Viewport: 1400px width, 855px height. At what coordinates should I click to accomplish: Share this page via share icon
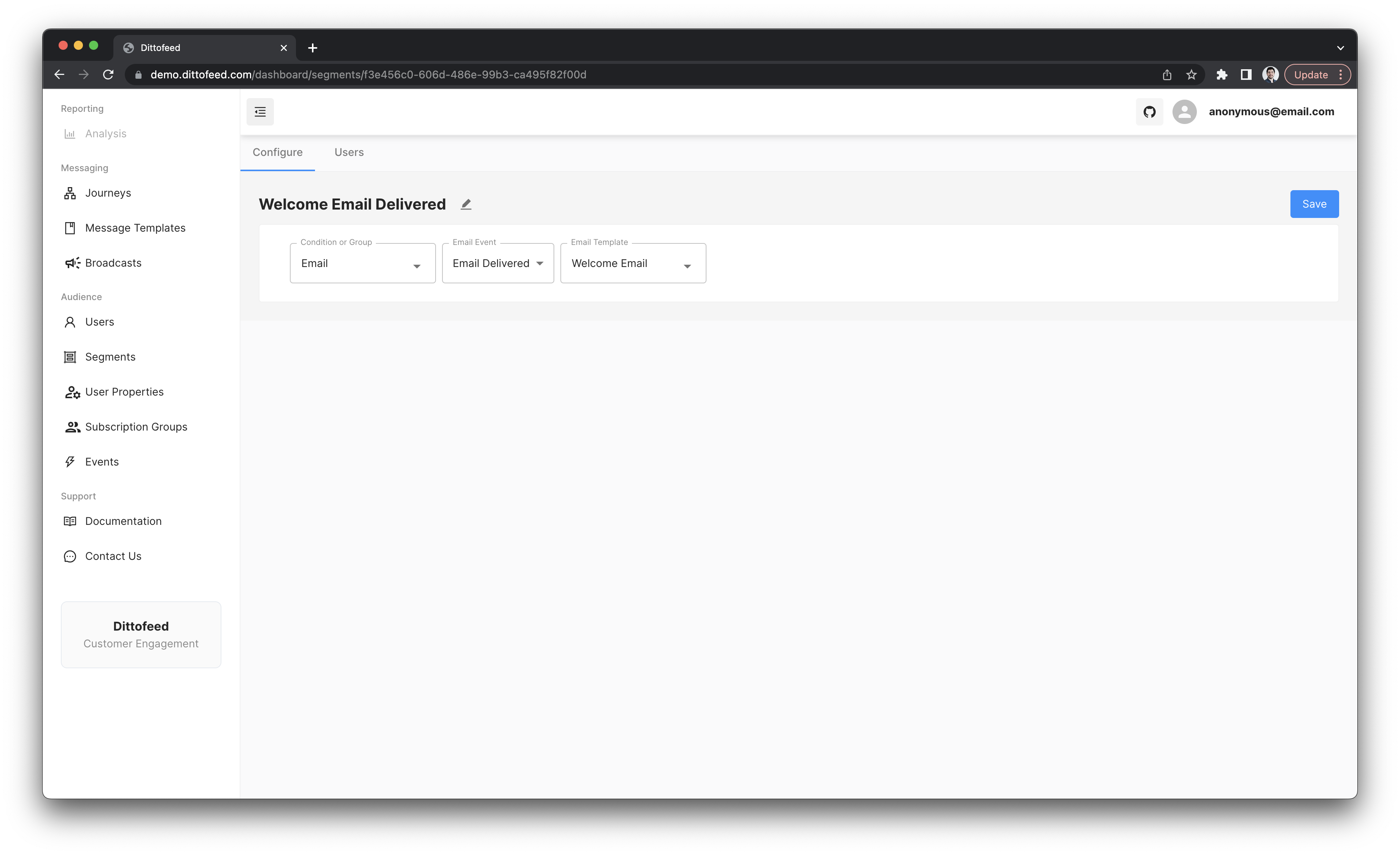point(1166,75)
